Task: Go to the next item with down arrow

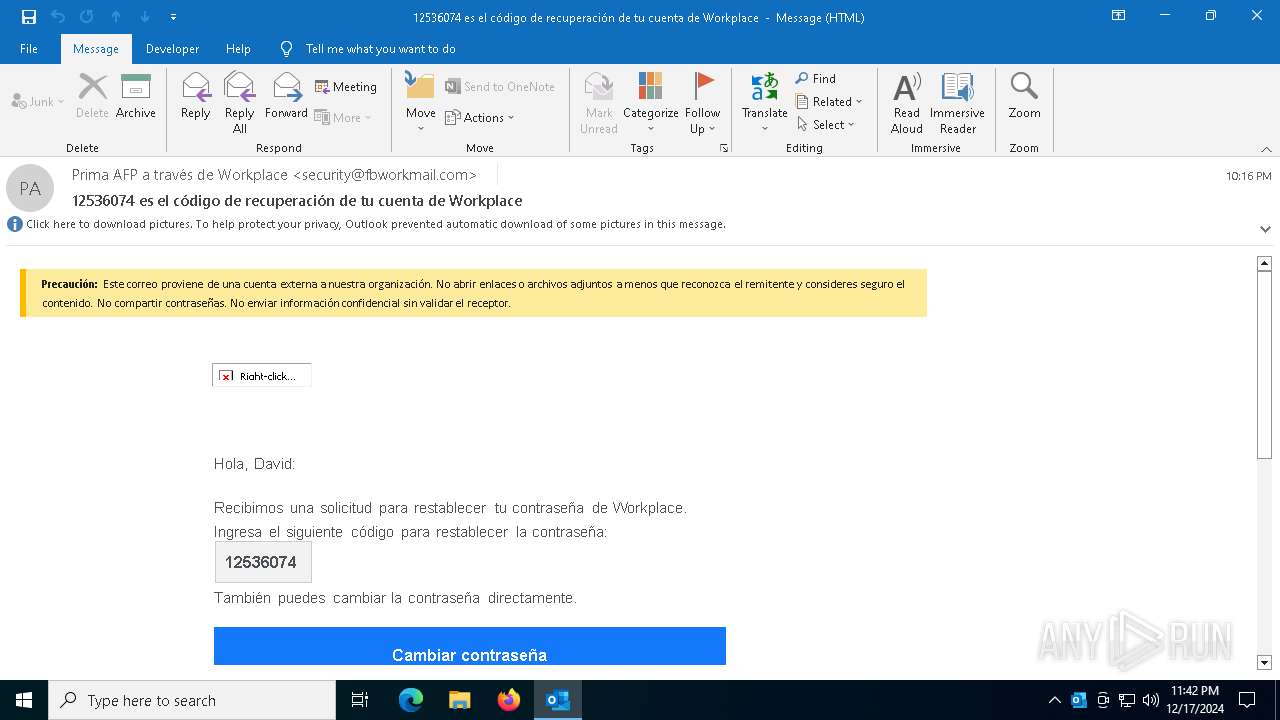Action: tap(145, 17)
